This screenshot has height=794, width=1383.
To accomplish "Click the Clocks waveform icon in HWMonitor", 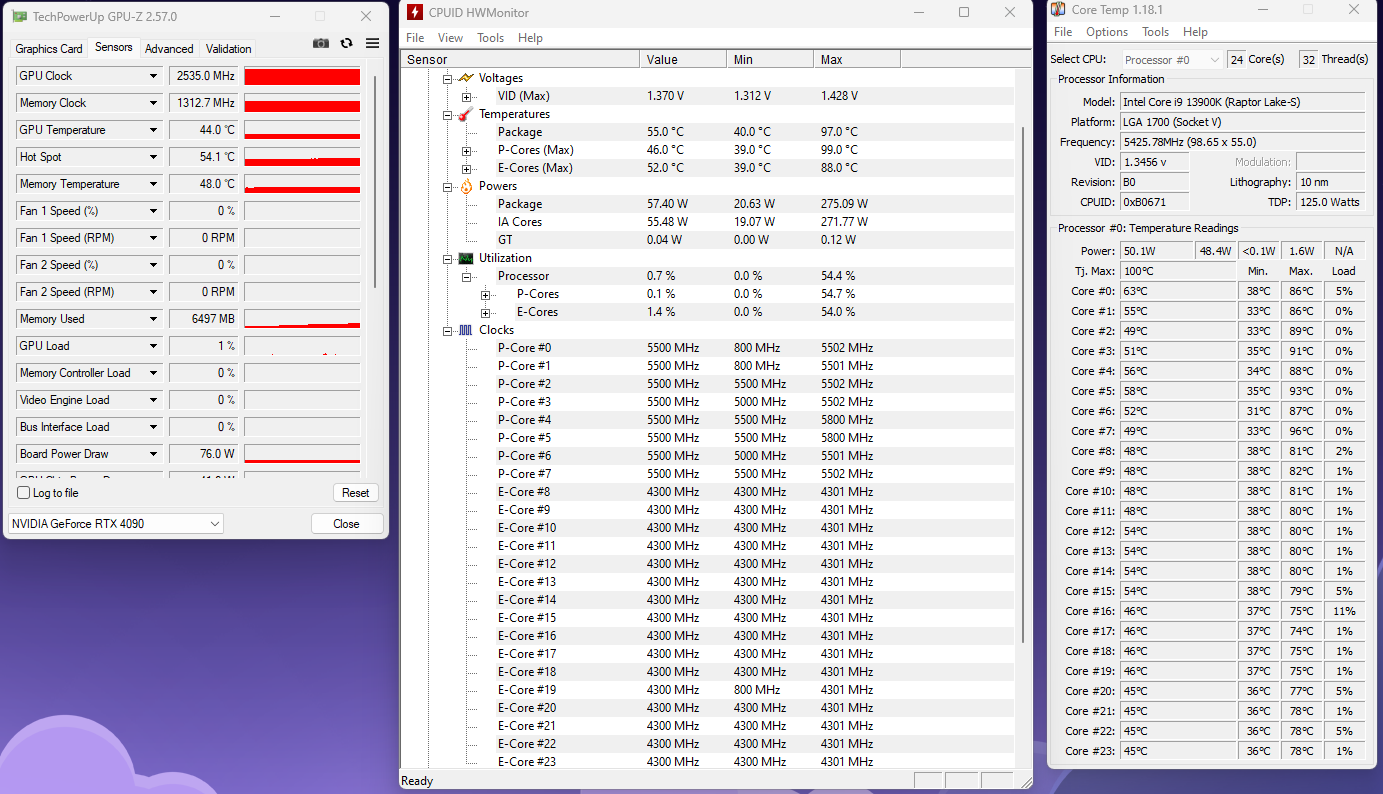I will 465,330.
